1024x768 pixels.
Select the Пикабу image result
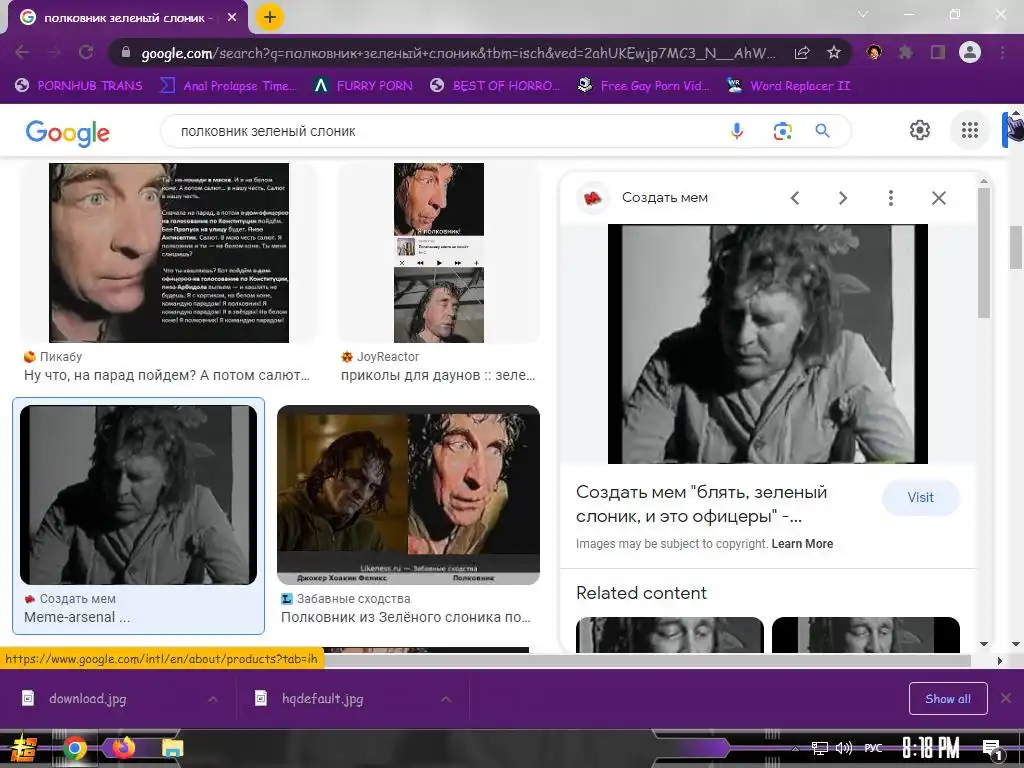click(168, 253)
